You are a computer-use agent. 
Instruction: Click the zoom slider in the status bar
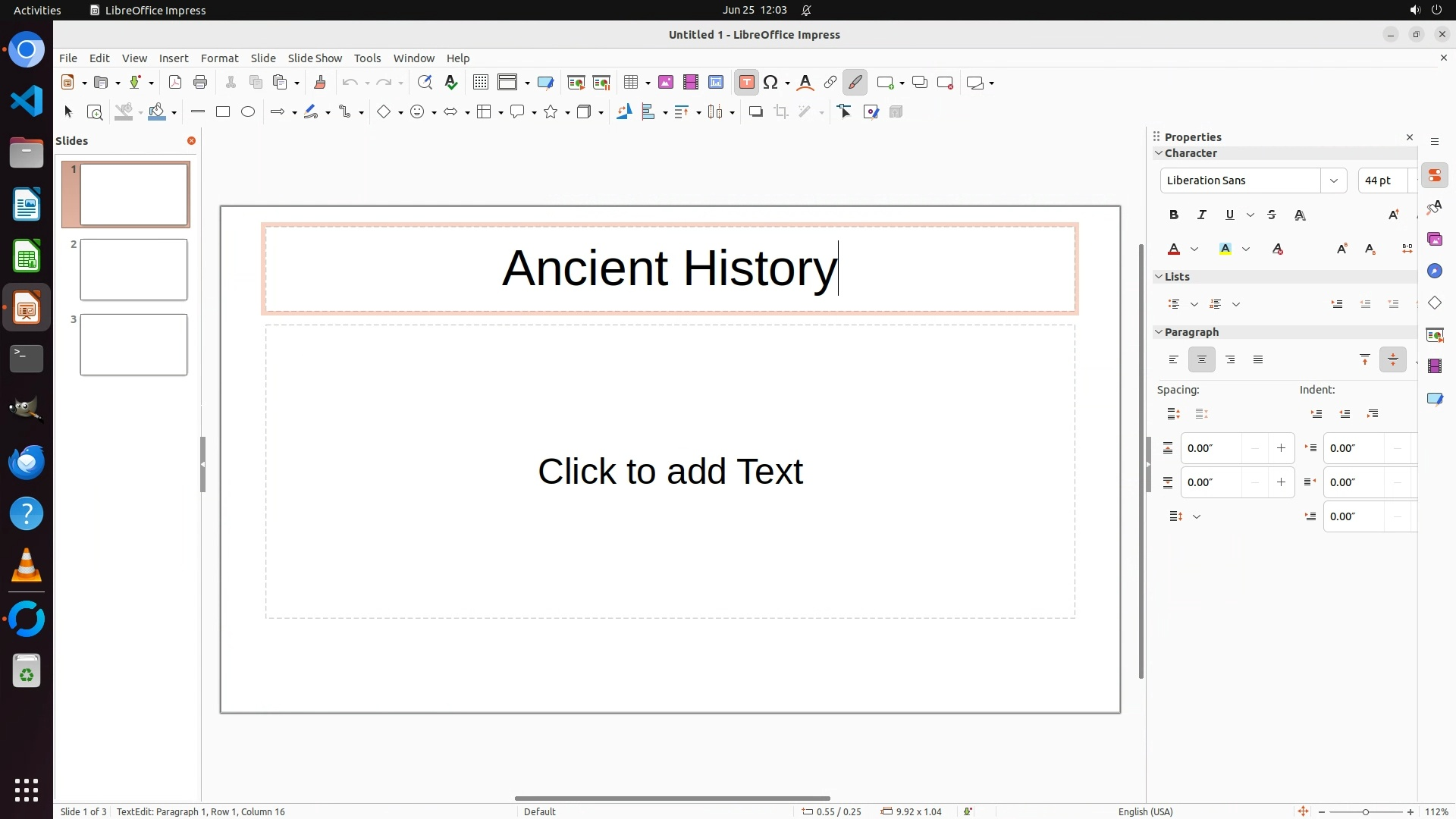coord(1365,811)
